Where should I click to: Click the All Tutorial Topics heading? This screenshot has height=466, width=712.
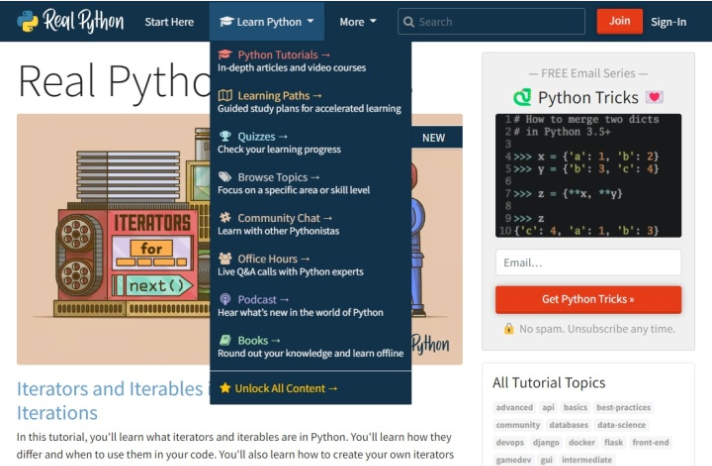(549, 382)
